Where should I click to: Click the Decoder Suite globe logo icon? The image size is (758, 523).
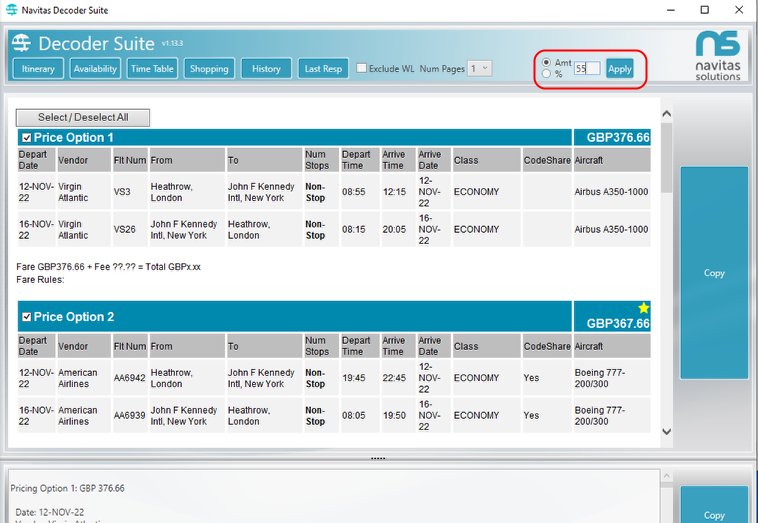click(21, 43)
